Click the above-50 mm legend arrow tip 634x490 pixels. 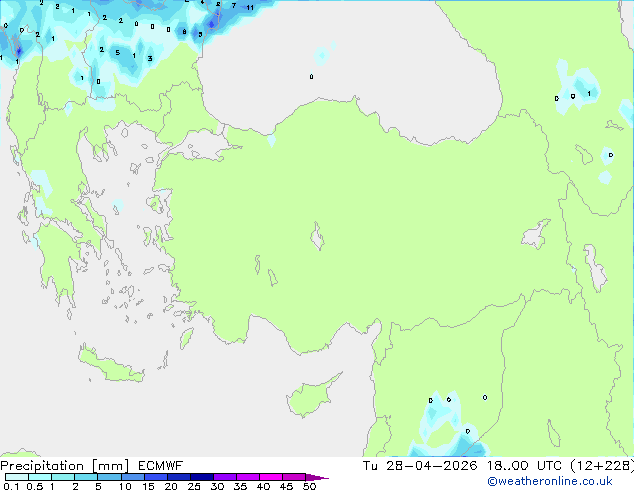317,477
